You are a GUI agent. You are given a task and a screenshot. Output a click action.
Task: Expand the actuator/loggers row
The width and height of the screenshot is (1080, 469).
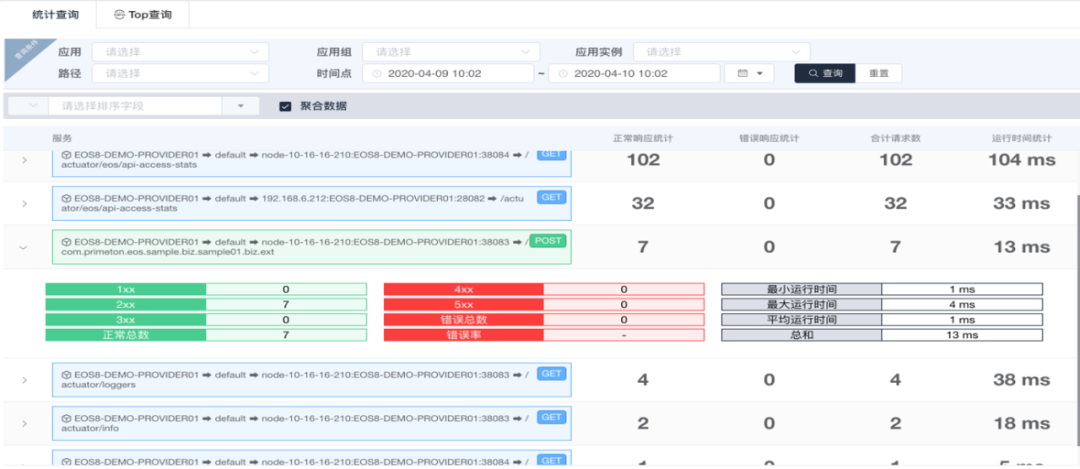coord(25,380)
